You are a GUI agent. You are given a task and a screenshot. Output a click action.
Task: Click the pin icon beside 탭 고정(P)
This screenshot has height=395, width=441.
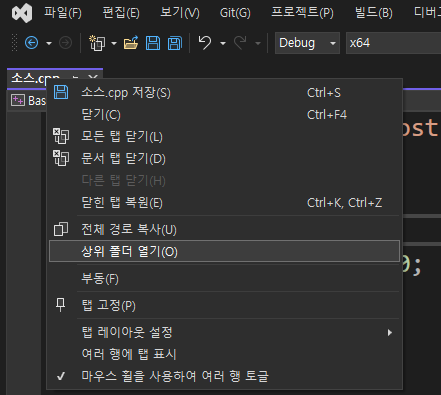pyautogui.click(x=61, y=305)
